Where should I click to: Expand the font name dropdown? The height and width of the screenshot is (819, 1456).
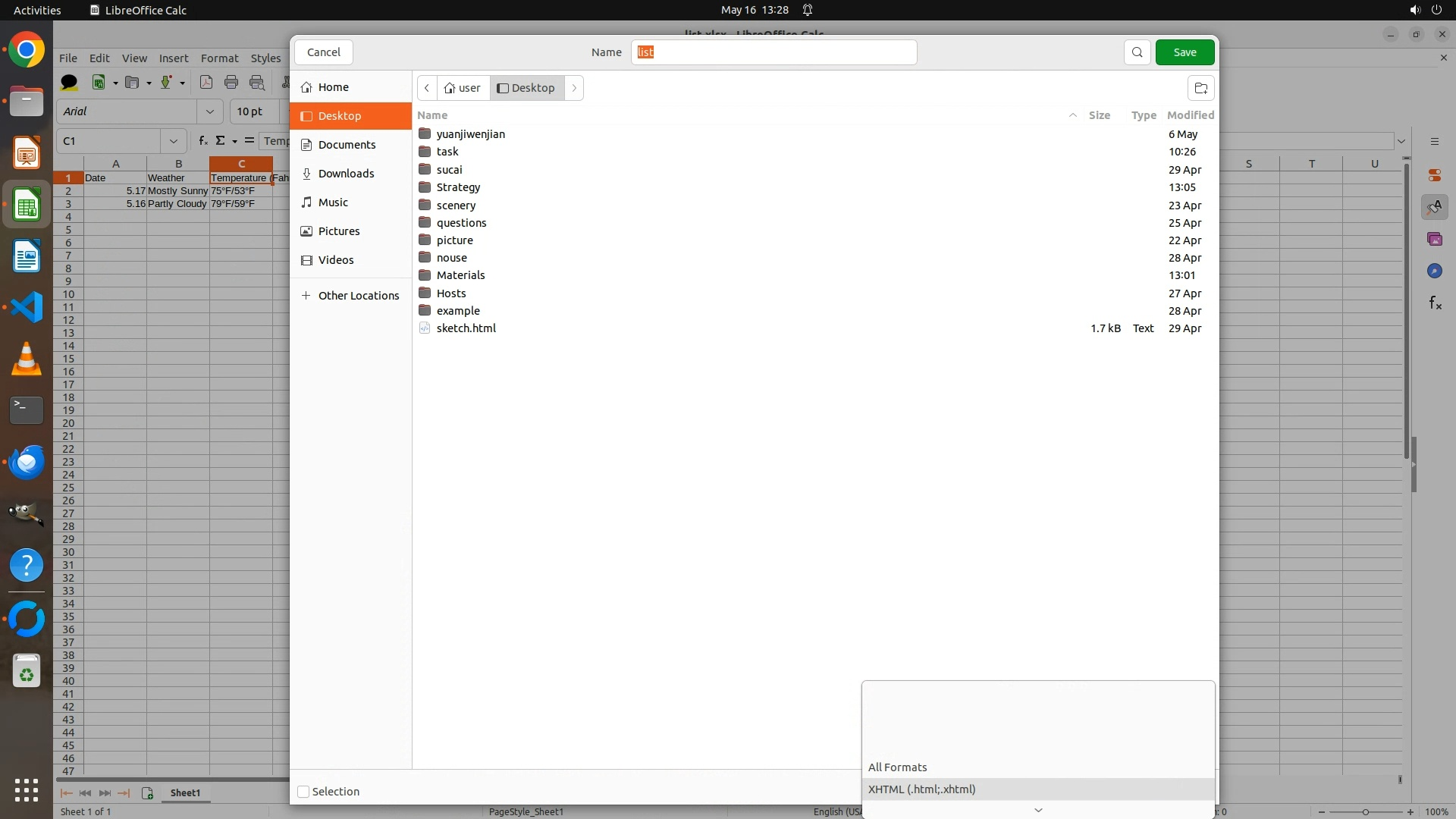tap(210, 111)
